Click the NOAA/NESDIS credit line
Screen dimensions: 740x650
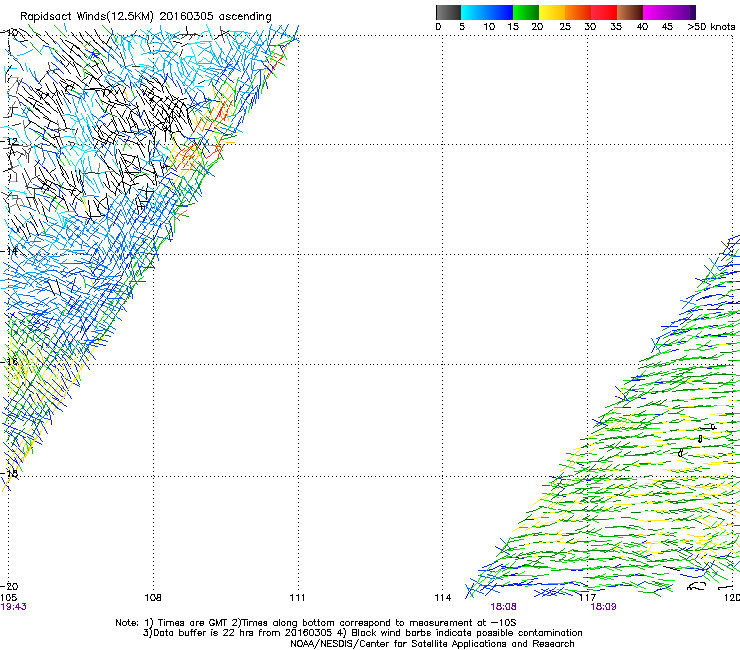pyautogui.click(x=432, y=644)
